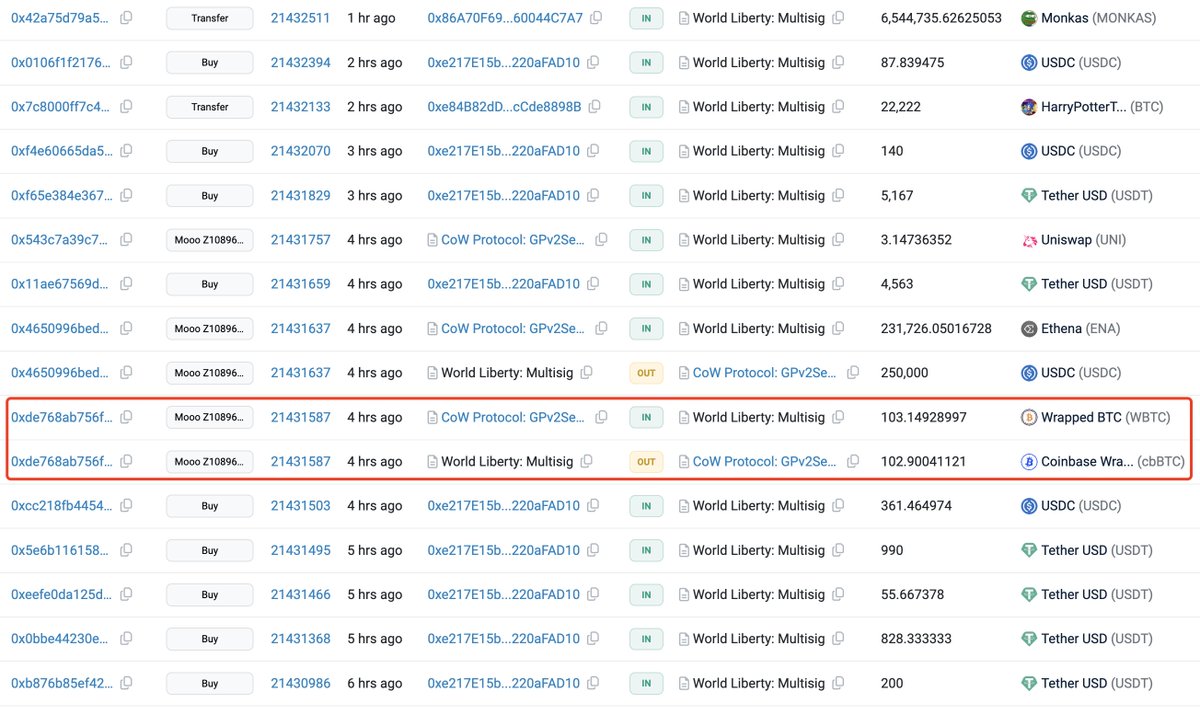This screenshot has width=1200, height=715.
Task: Select amount 6,544,735.62625053
Action: pos(941,18)
